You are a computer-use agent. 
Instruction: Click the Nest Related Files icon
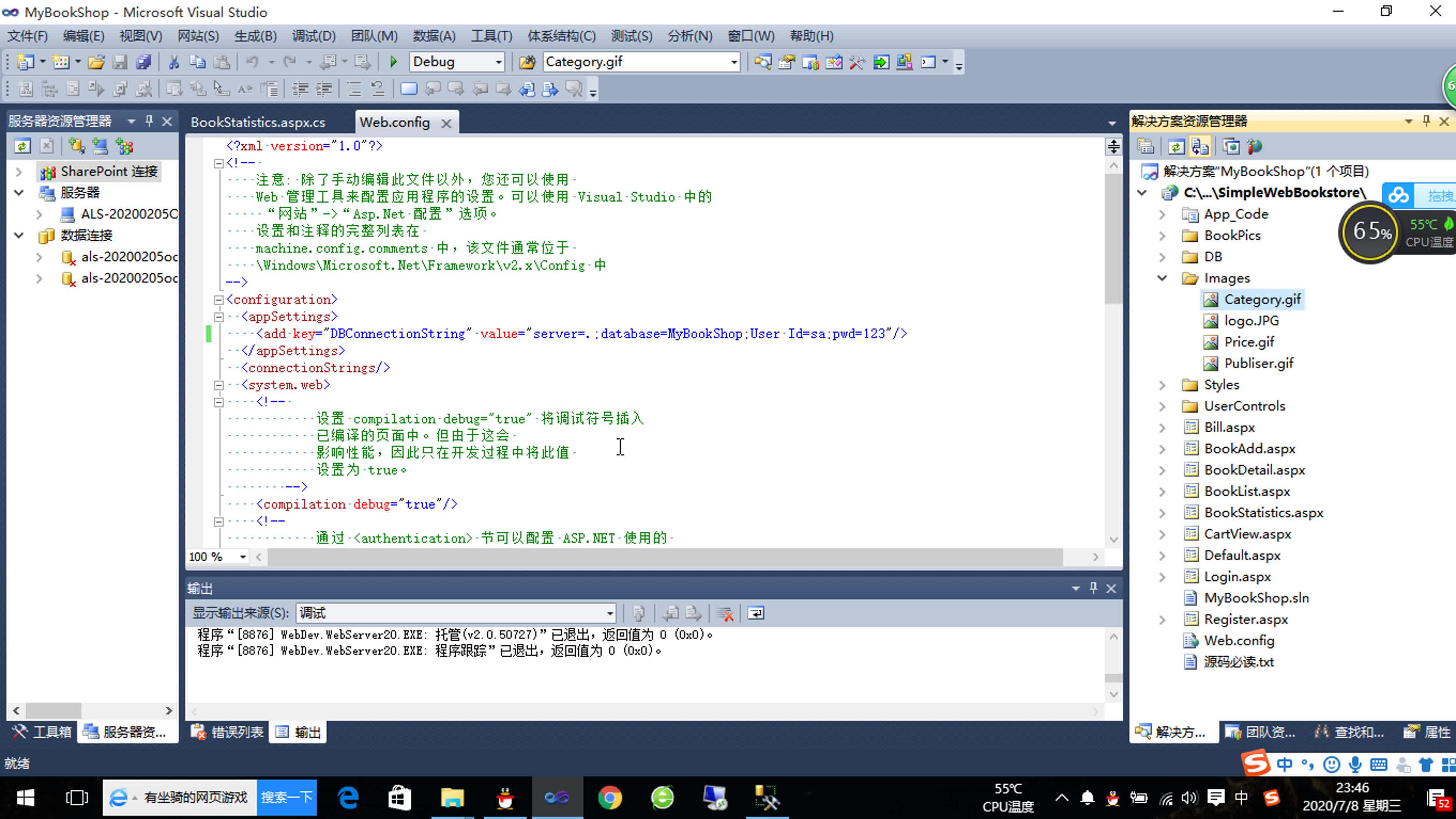[x=1200, y=147]
